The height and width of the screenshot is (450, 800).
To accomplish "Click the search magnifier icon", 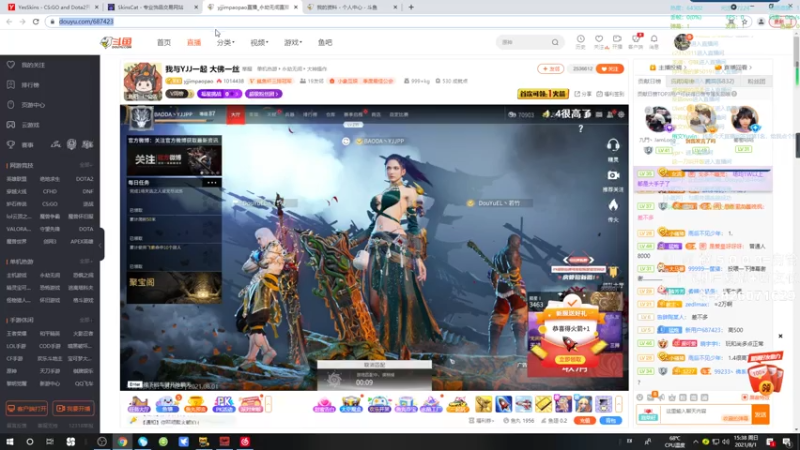I will coord(555,42).
